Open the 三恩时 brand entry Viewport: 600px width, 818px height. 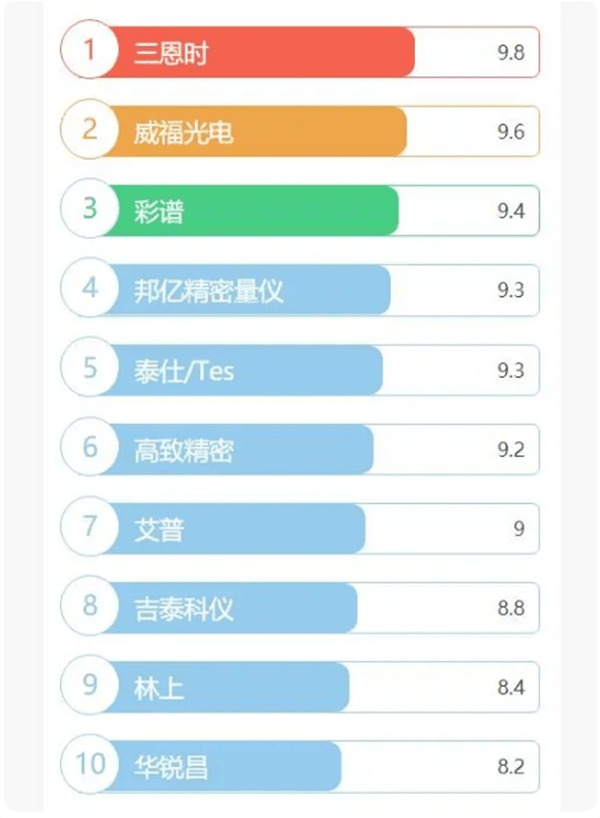(171, 53)
